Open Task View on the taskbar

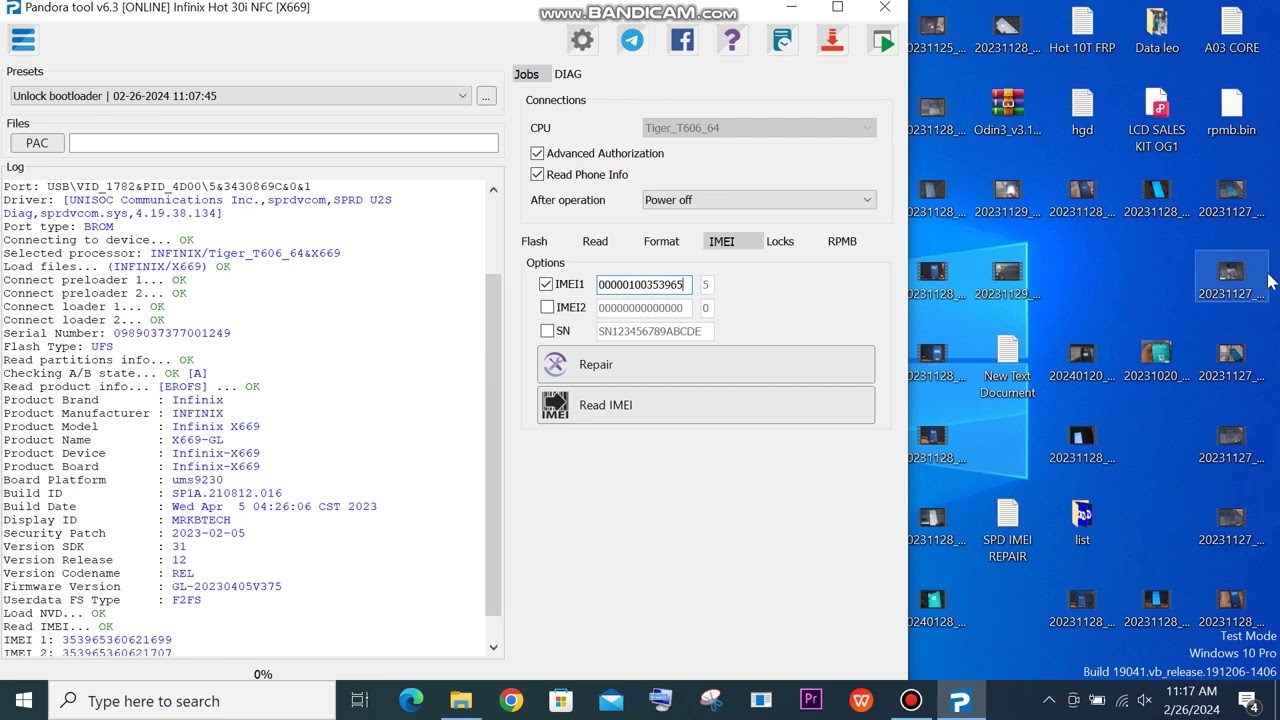[x=360, y=700]
